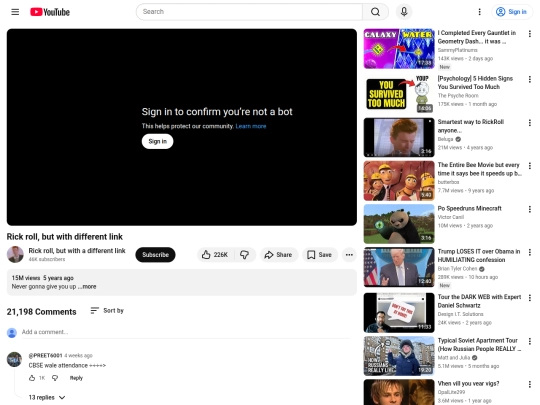This screenshot has width=540, height=405.
Task: Open the Sort by comments dropdown
Action: pyautogui.click(x=107, y=311)
